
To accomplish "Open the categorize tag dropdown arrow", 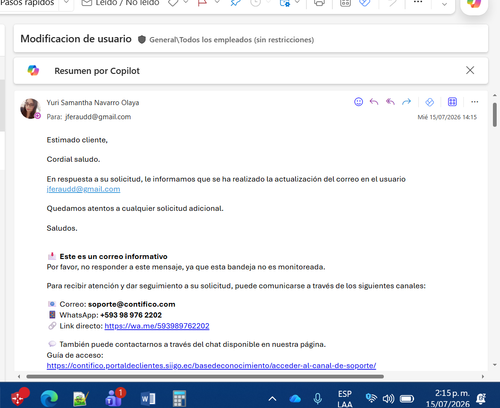I will 186,3.
